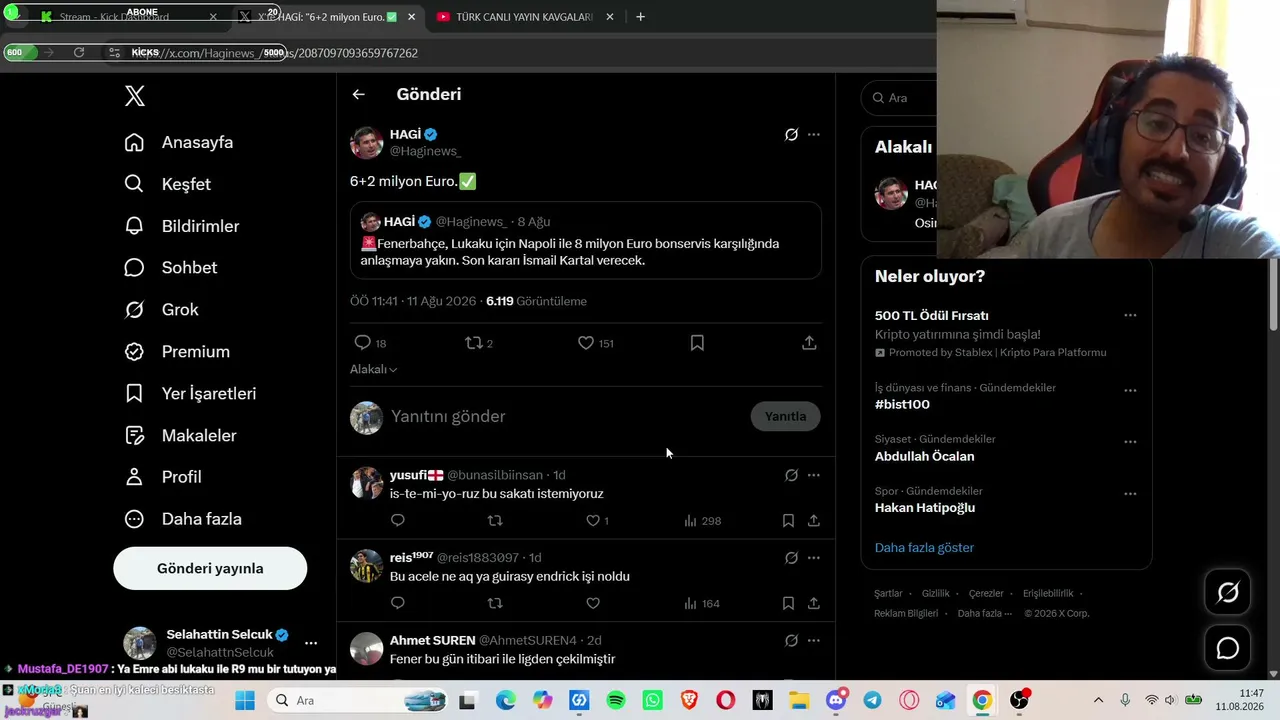Image resolution: width=1280 pixels, height=720 pixels.
Task: Open more options on HAGİ's main post
Action: point(814,134)
